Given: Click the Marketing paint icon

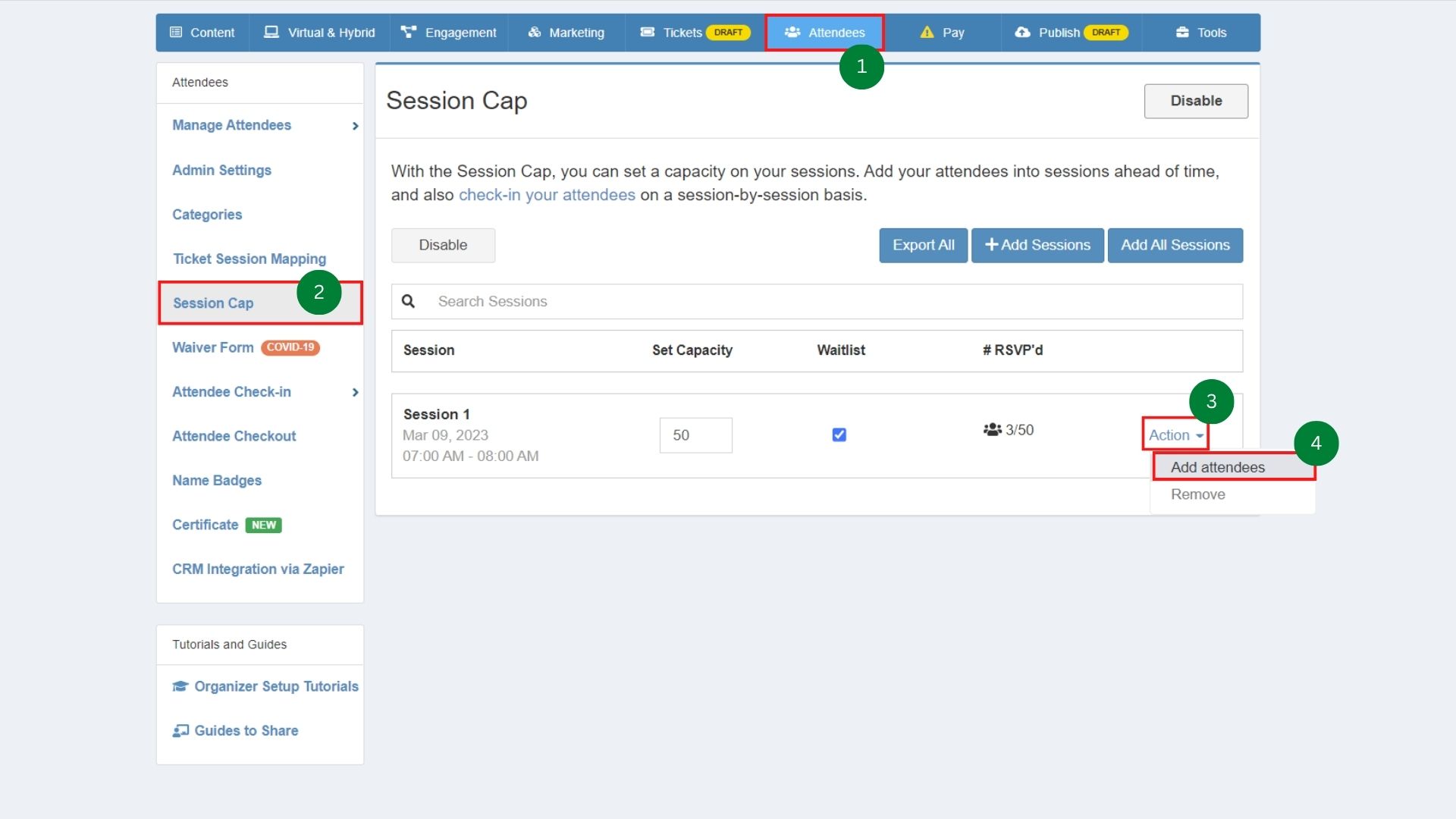Looking at the screenshot, I should click(533, 32).
